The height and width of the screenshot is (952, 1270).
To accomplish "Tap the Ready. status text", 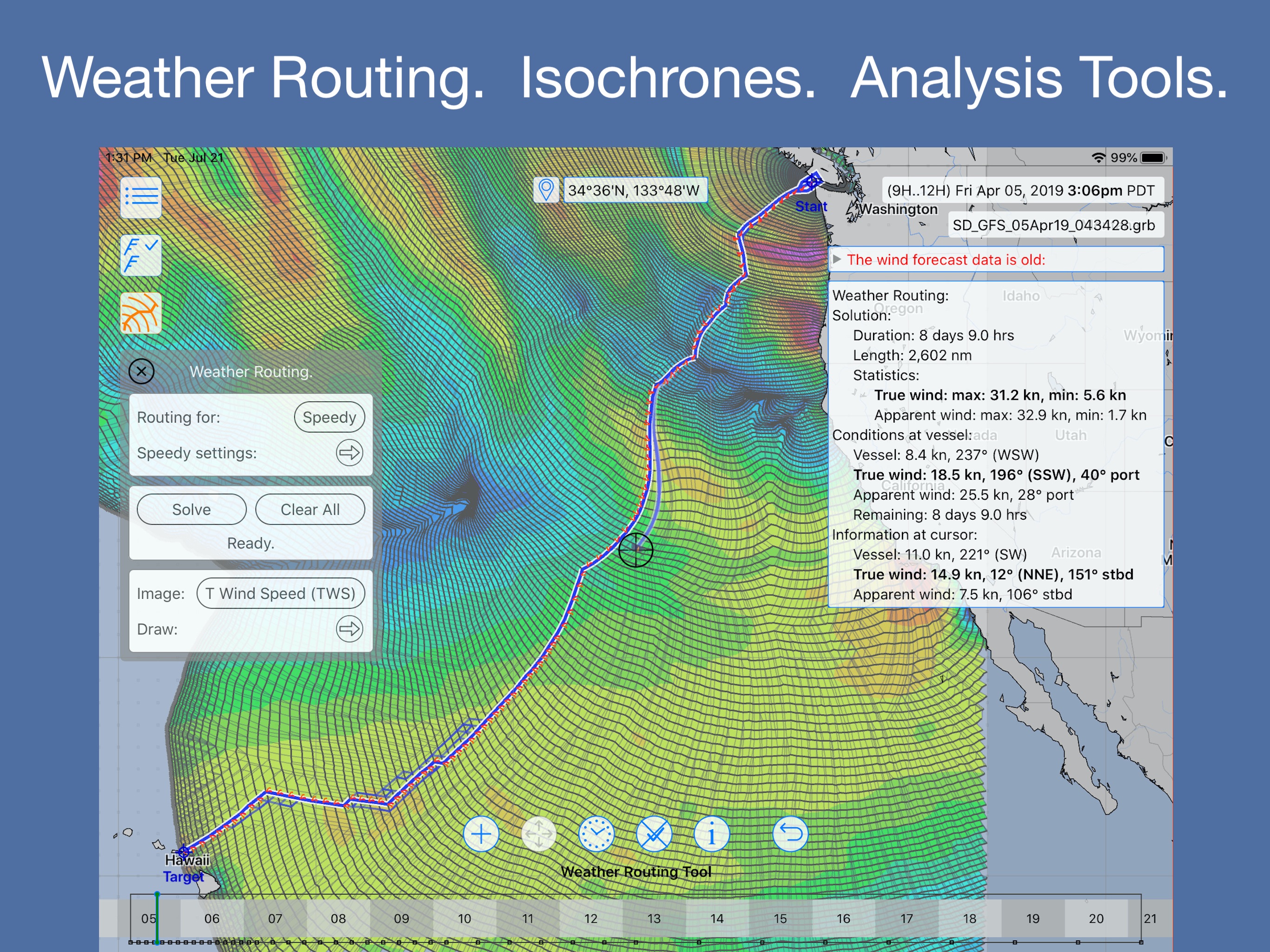I will point(251,543).
